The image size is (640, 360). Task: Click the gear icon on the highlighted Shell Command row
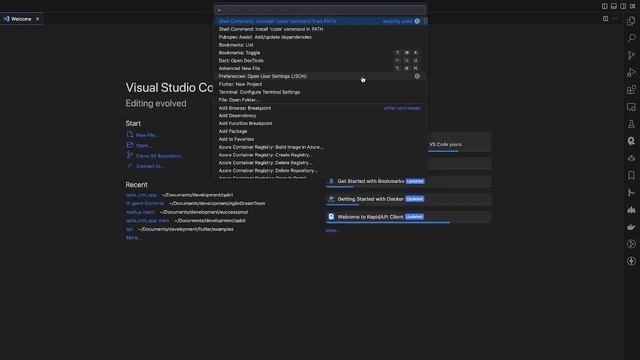(417, 21)
